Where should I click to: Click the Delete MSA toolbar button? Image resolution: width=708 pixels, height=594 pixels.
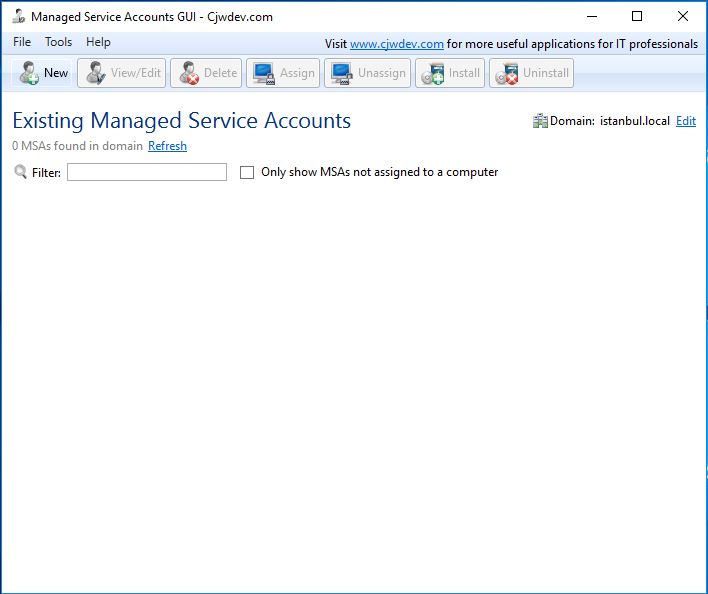tap(206, 73)
